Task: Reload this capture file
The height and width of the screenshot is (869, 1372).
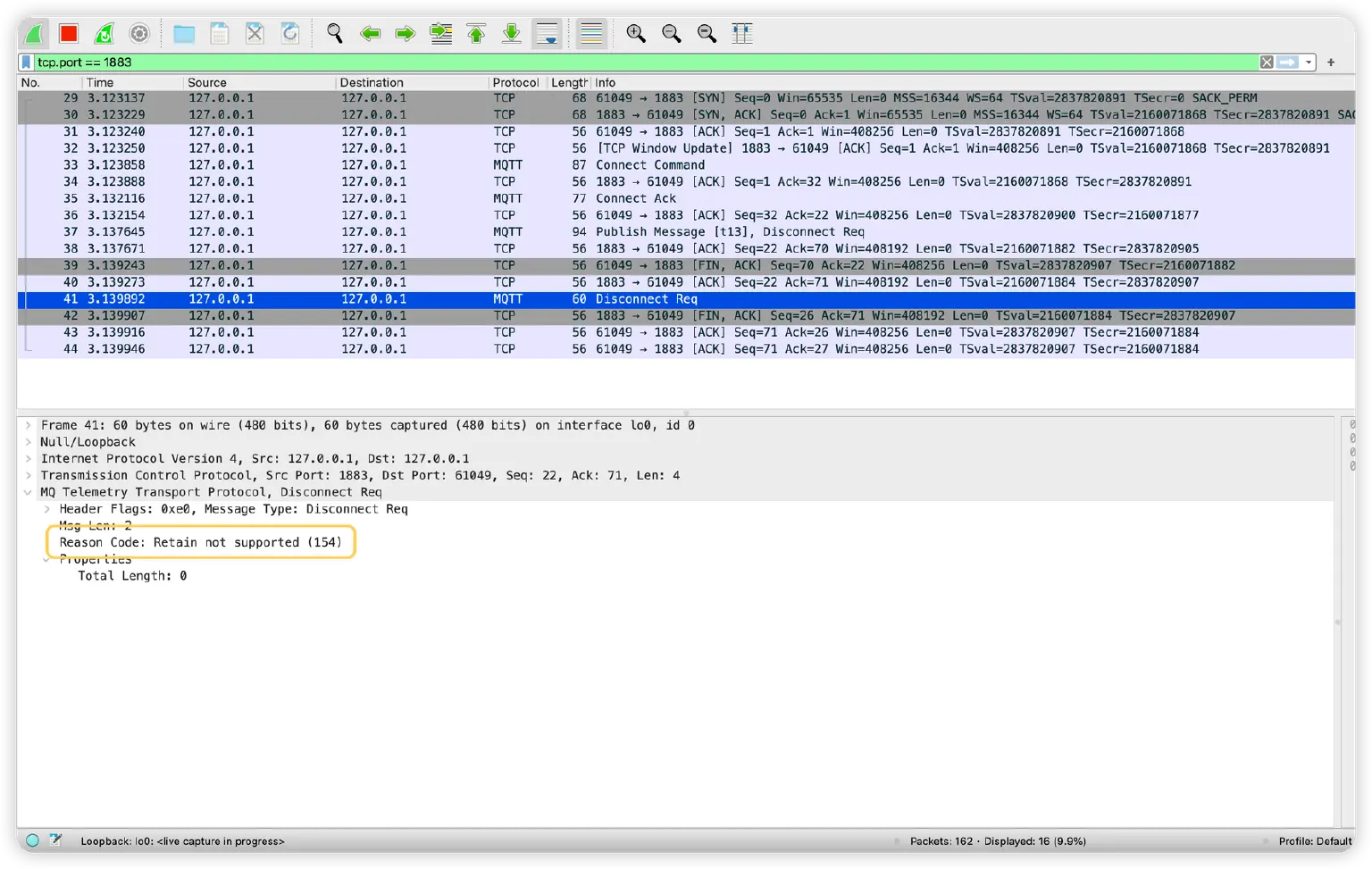Action: tap(289, 33)
